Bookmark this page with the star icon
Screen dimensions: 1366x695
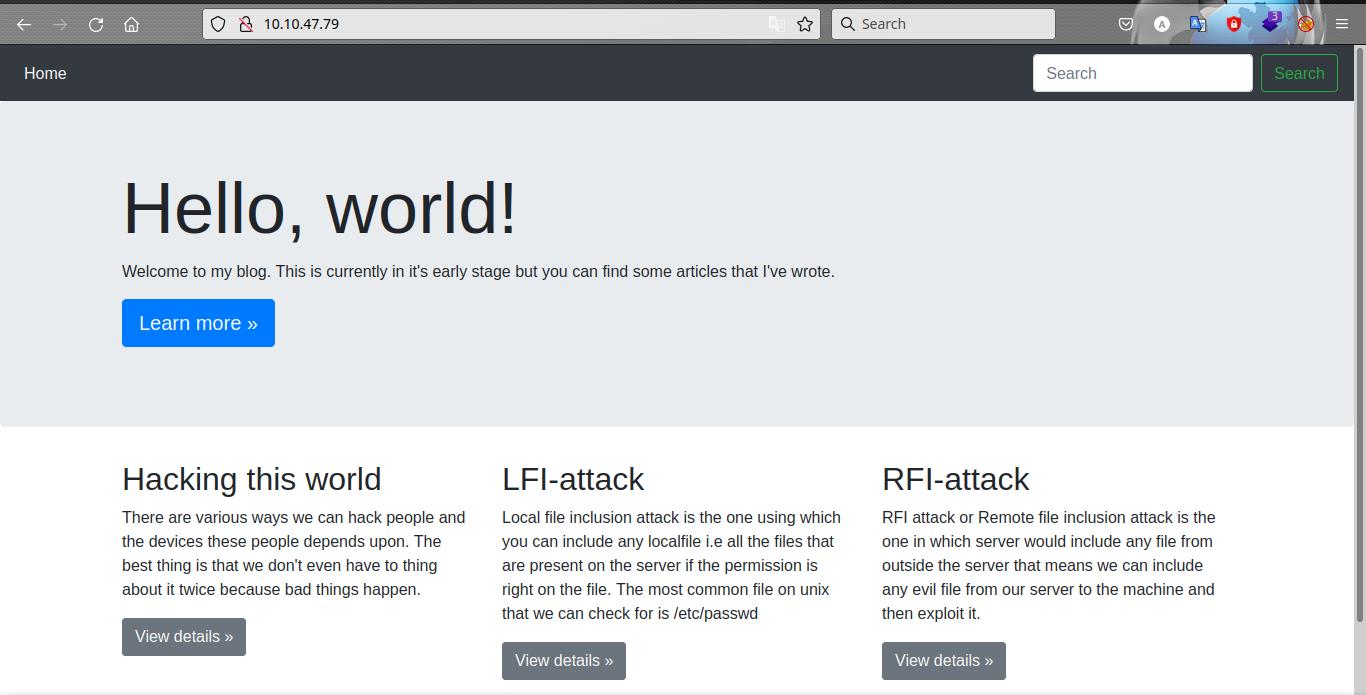pos(805,24)
